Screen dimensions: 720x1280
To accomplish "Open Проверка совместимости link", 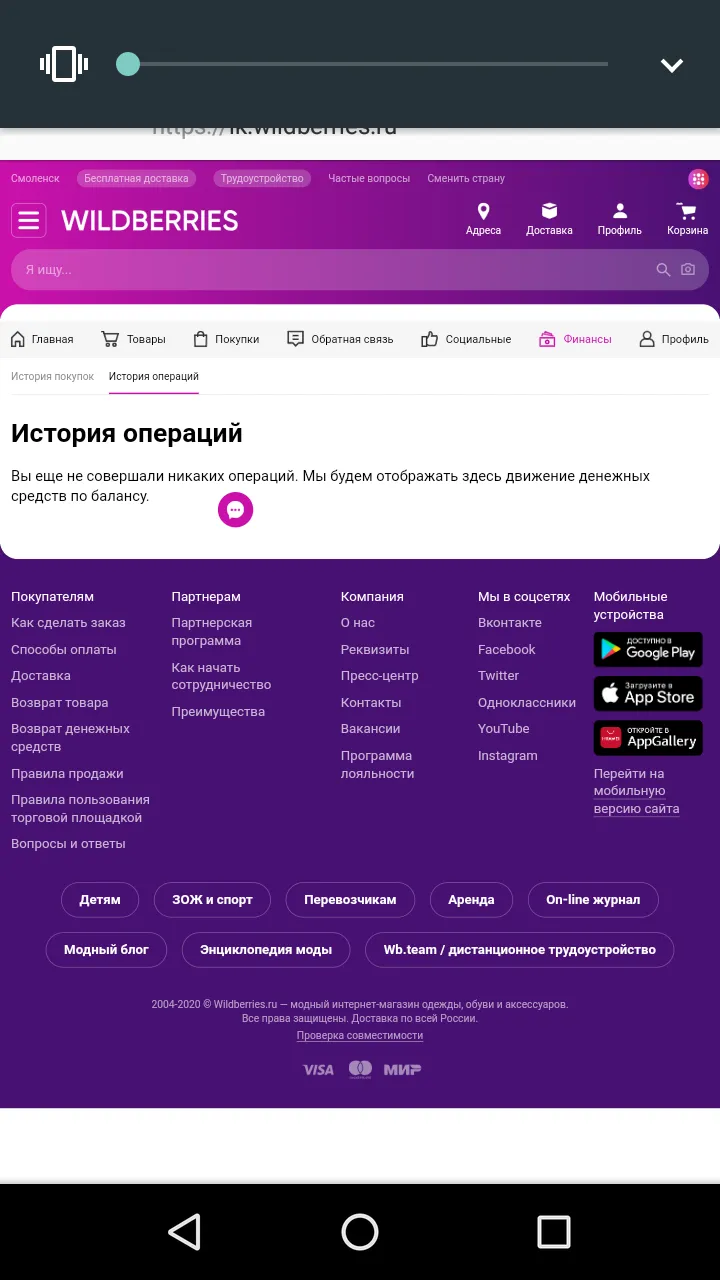I will [x=360, y=1036].
